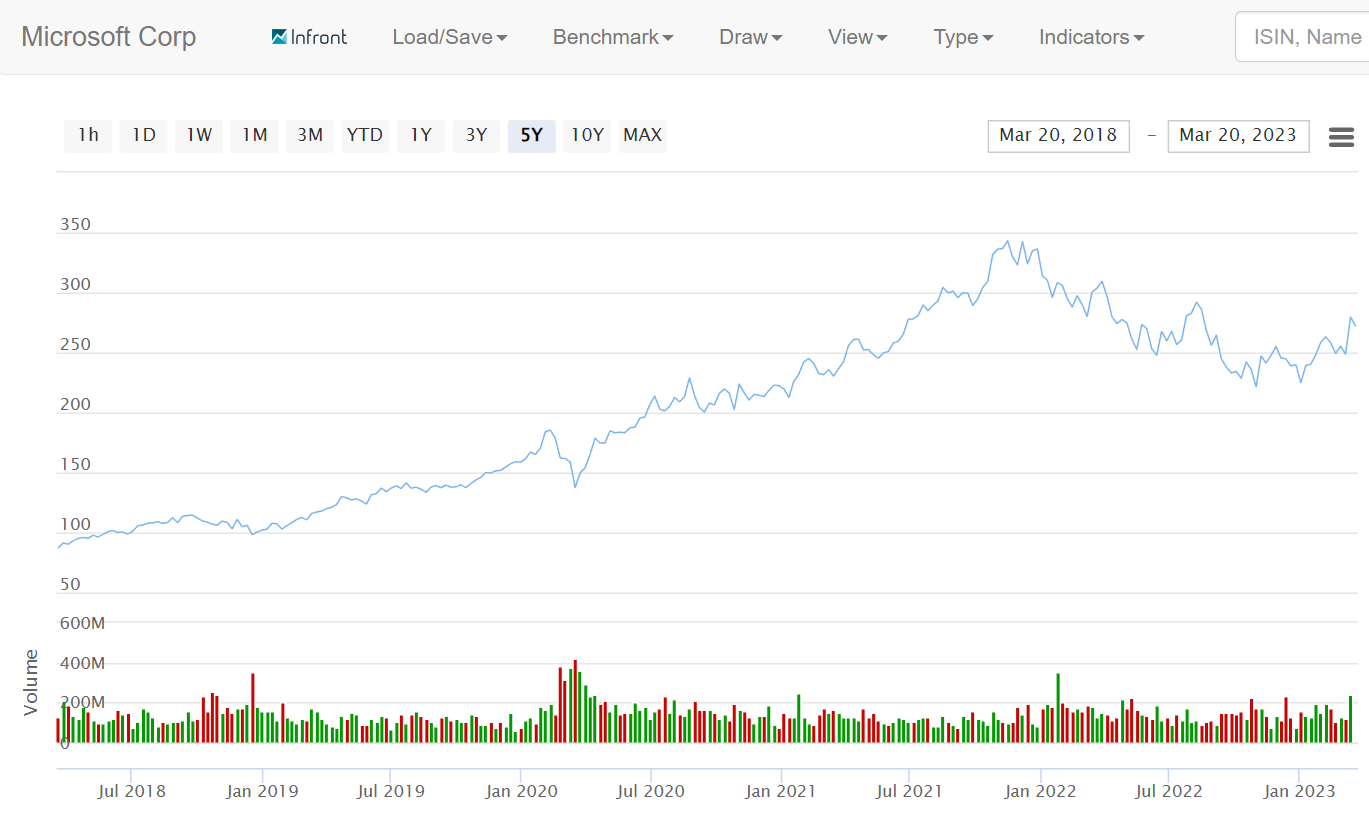This screenshot has height=815, width=1369.
Task: Click the 300 price axis label
Action: [x=75, y=284]
